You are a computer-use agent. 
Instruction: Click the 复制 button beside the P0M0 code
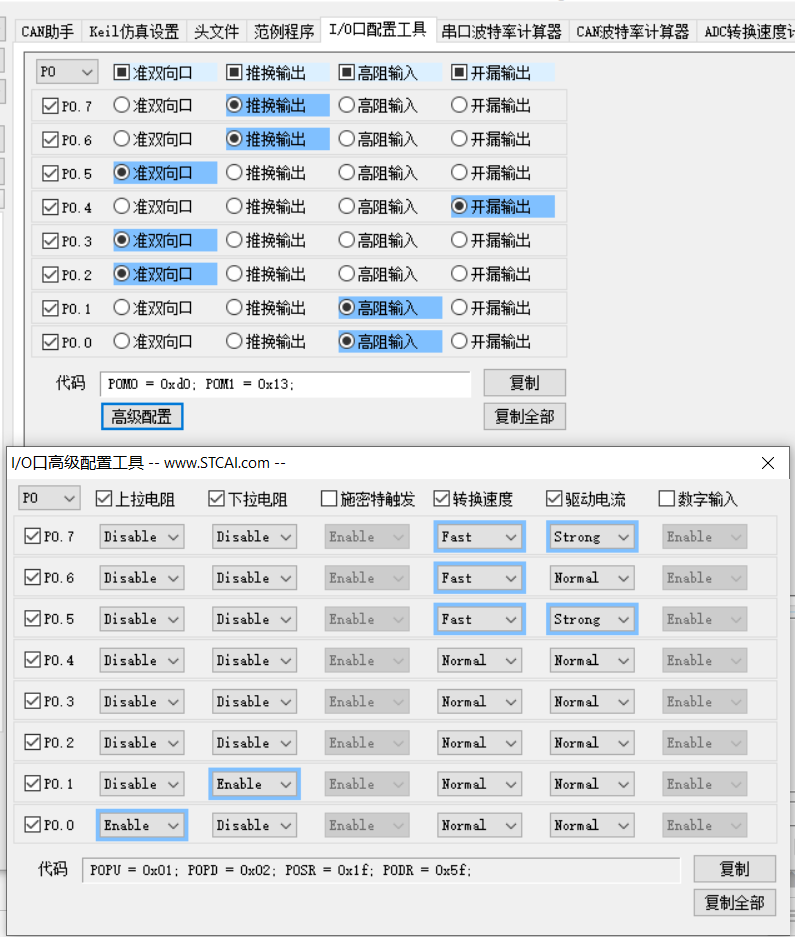[524, 382]
